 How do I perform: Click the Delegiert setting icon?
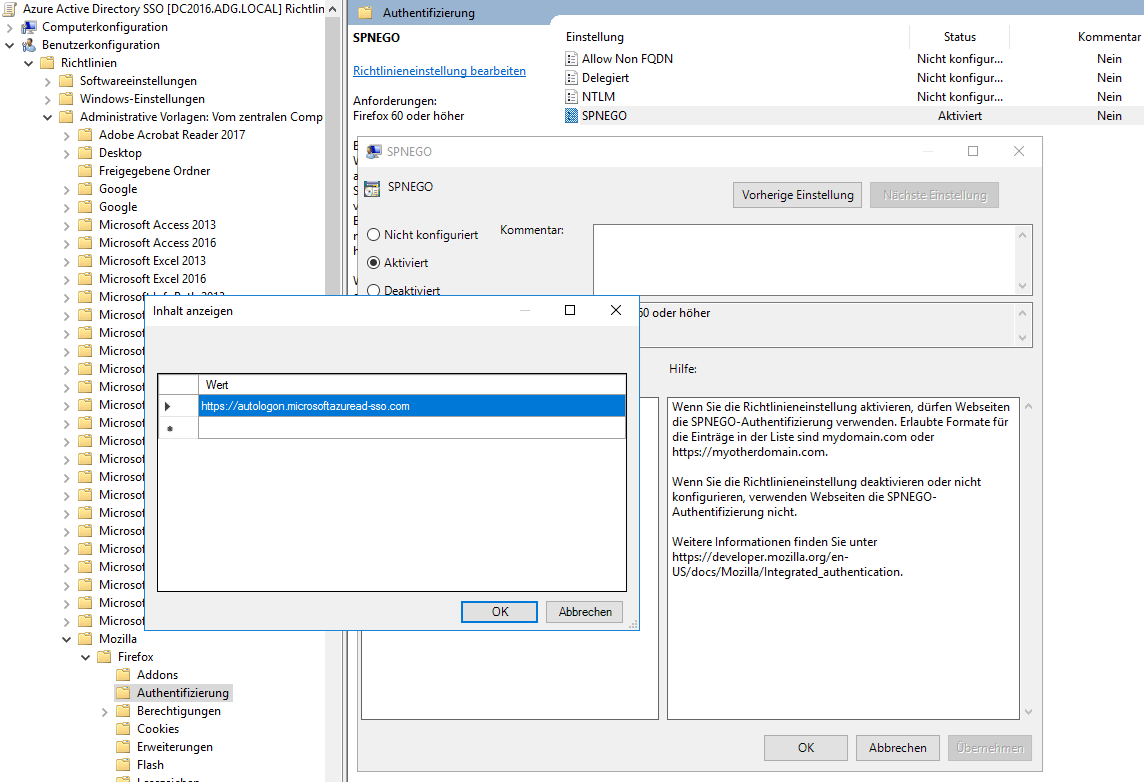(571, 77)
